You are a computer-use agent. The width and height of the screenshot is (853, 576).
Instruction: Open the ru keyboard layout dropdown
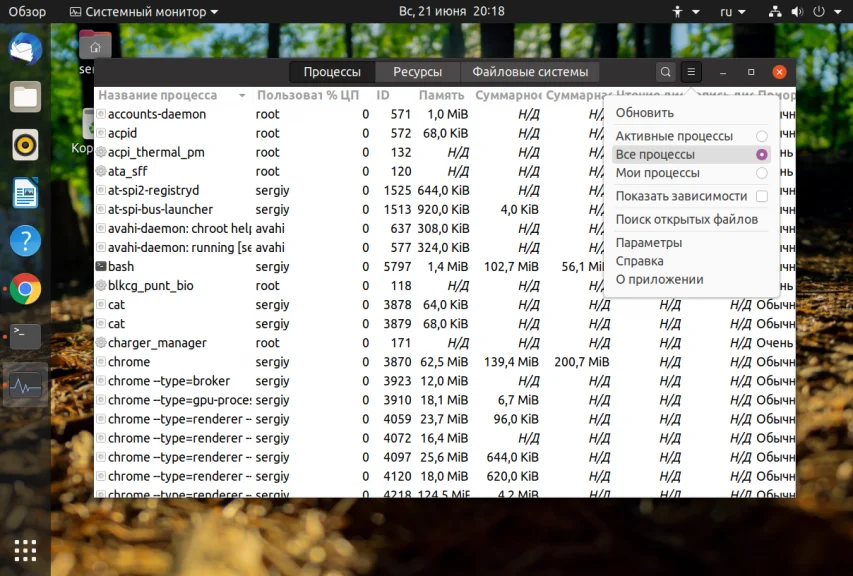(x=732, y=11)
